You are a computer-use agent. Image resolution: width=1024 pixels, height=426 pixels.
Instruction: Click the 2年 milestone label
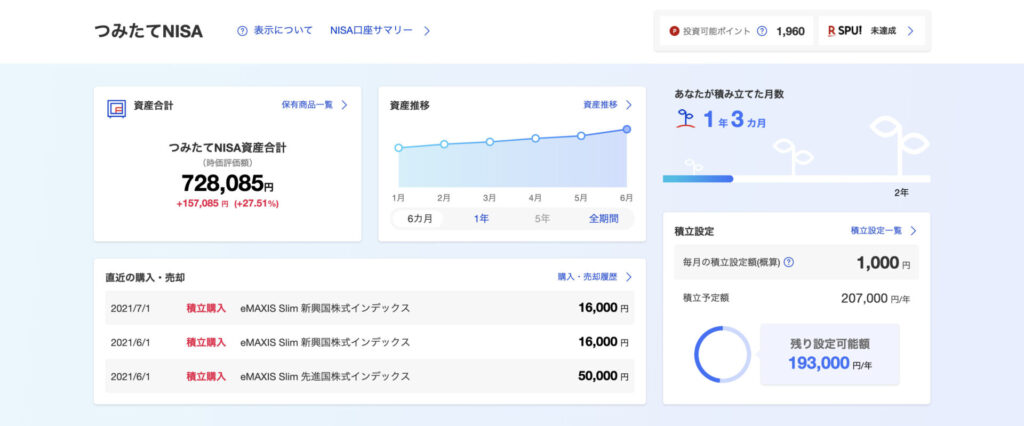pyautogui.click(x=901, y=193)
